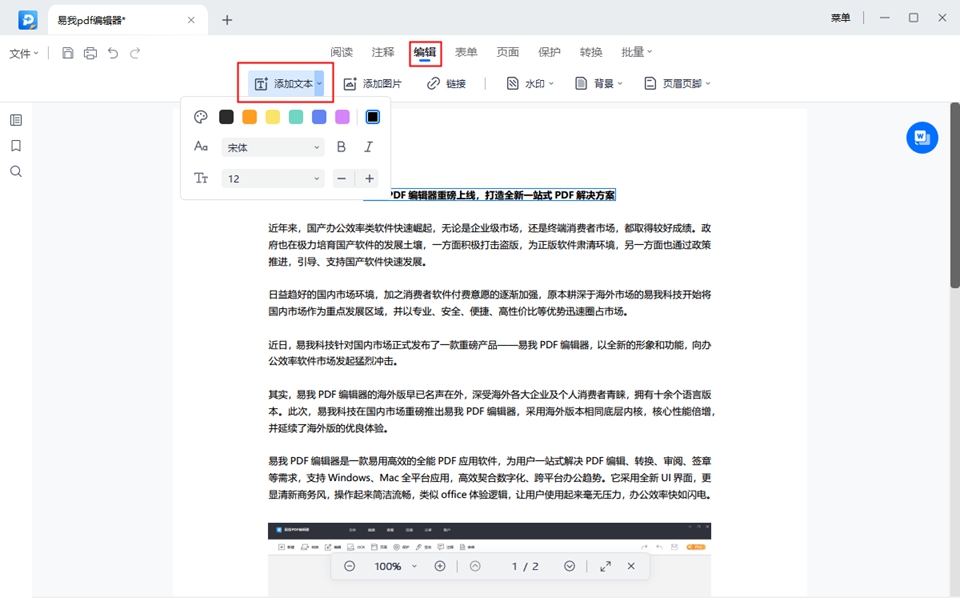Switch to the 表单 tab
Screen dimensions: 960x598
(466, 52)
